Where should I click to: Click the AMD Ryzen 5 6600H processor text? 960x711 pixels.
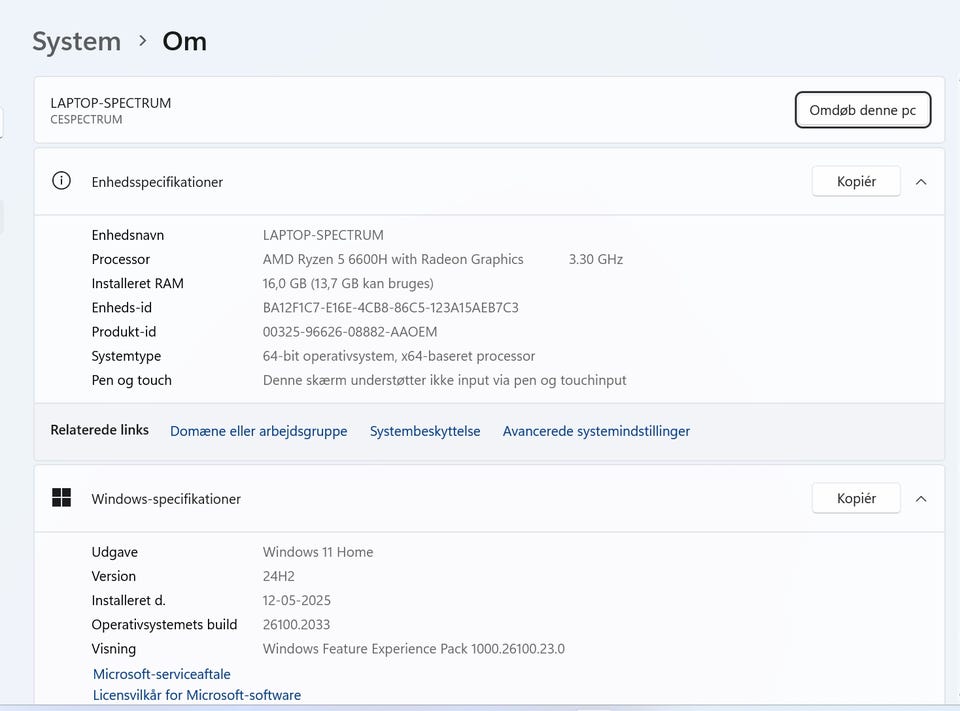[393, 259]
